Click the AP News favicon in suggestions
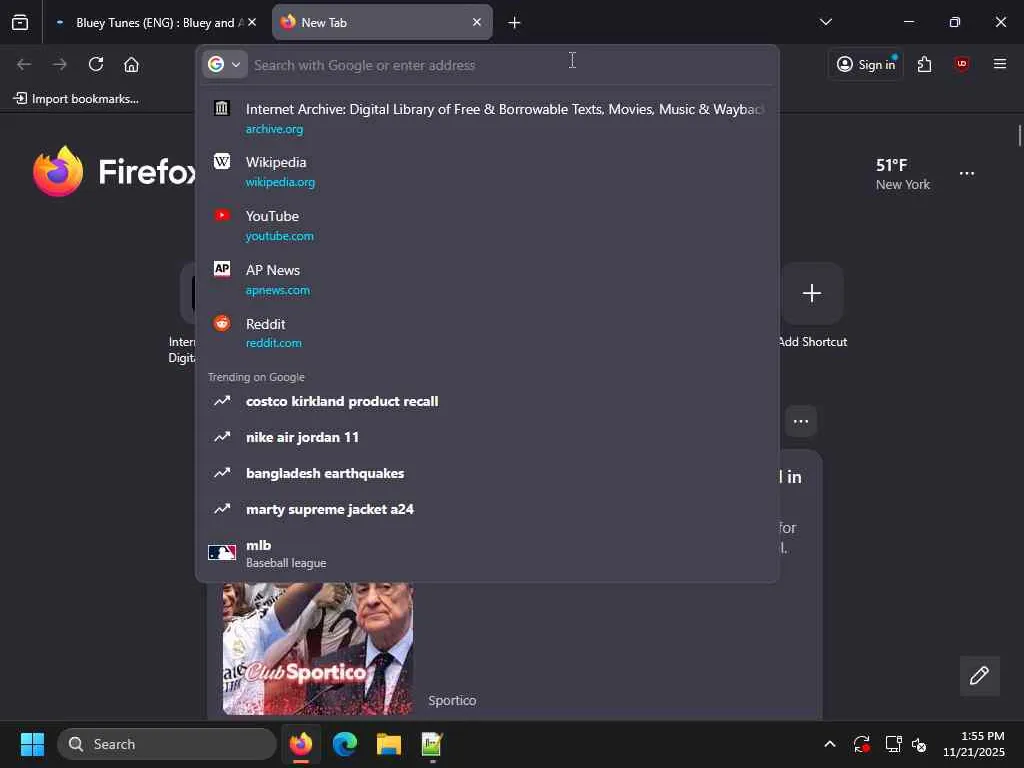The height and width of the screenshot is (768, 1024). pos(222,269)
